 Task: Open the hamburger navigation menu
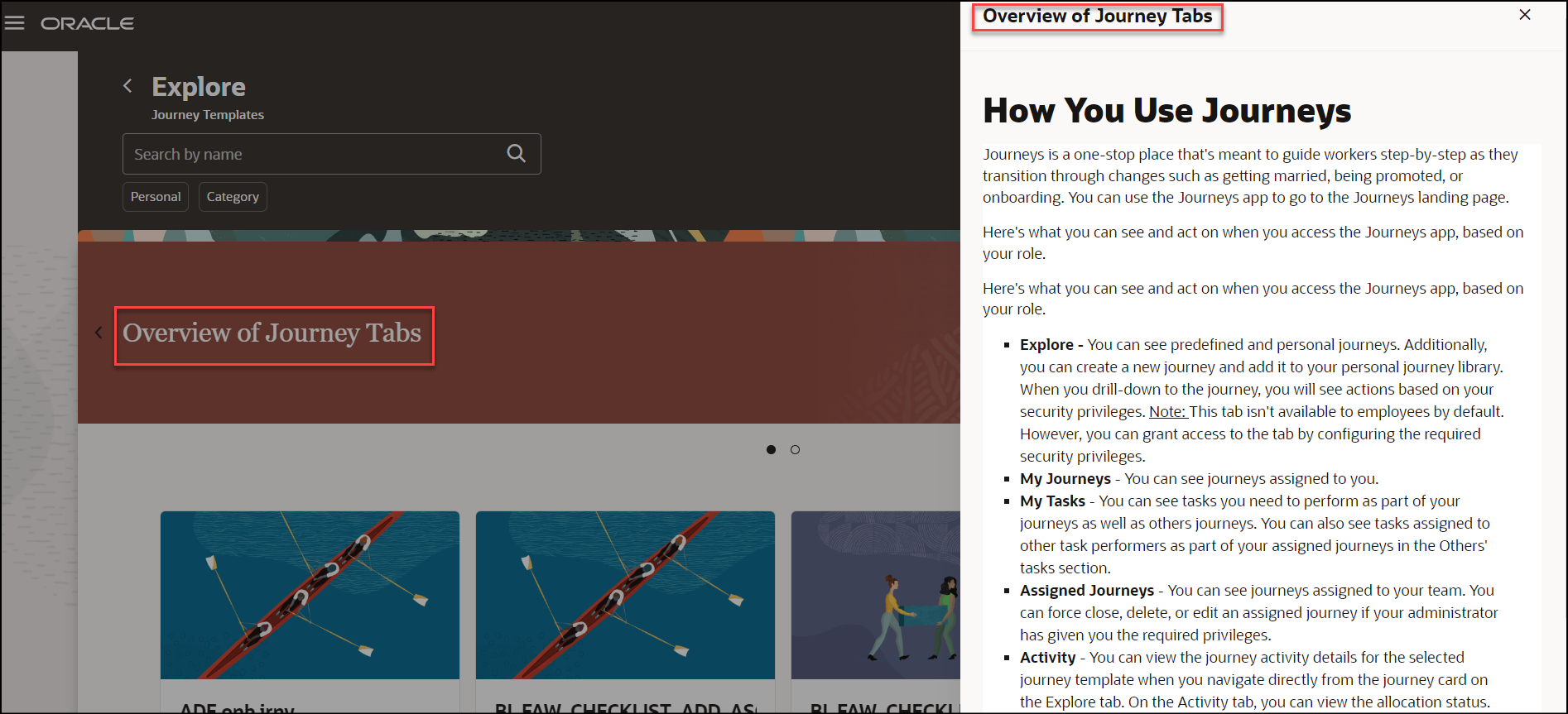pos(15,23)
